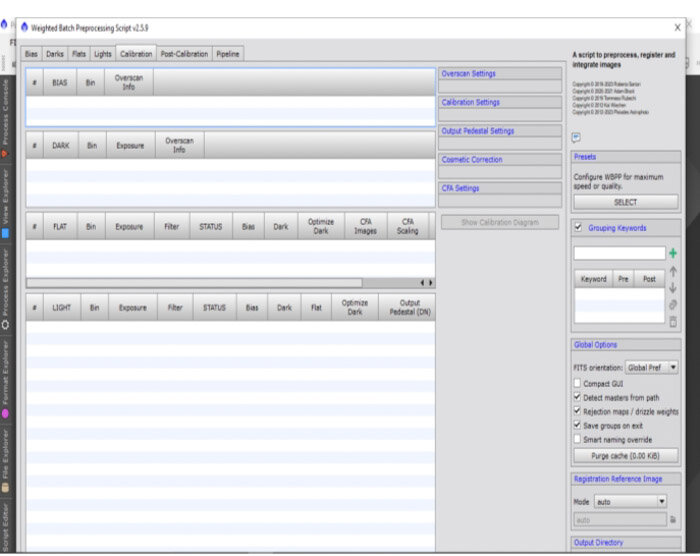The height and width of the screenshot is (556, 700).
Task: Click LIGHT table Optimize Dark header
Action: pos(355,307)
